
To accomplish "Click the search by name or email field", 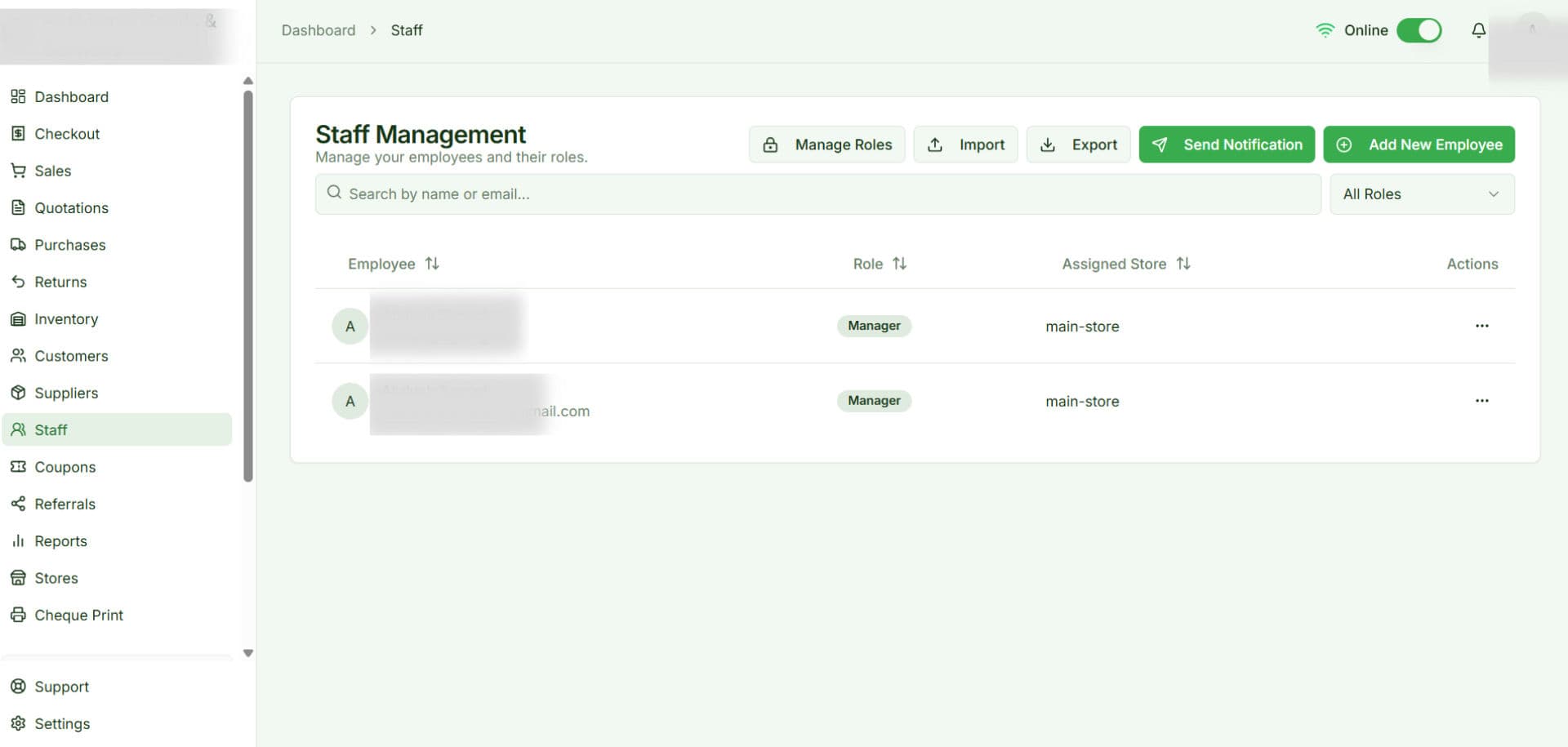I will click(817, 194).
